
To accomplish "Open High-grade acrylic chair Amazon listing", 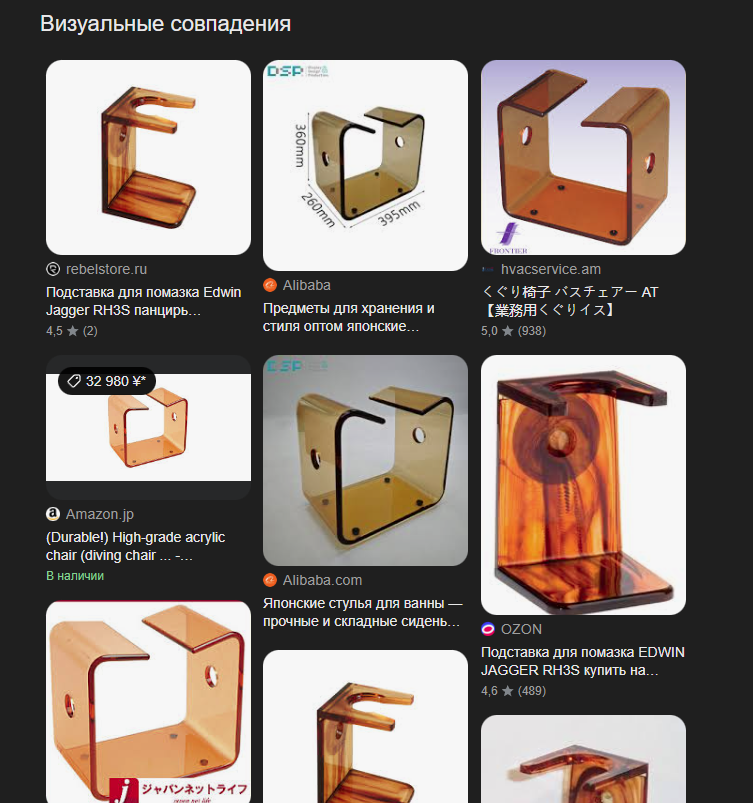I will click(x=136, y=546).
